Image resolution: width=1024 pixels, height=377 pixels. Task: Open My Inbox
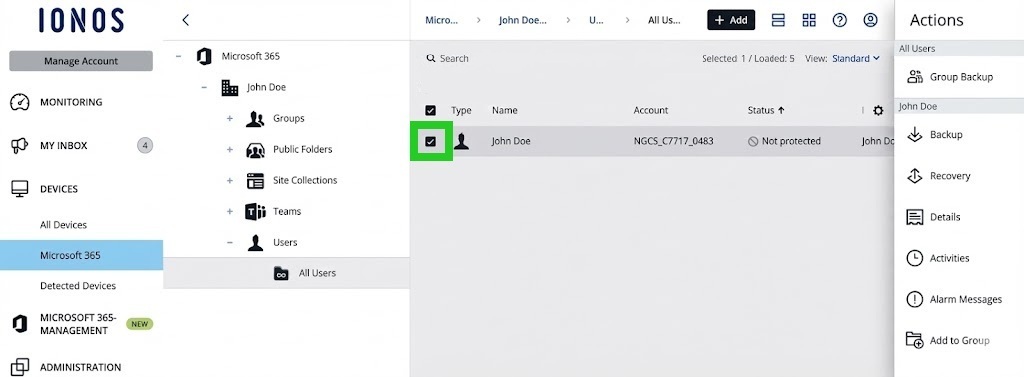(63, 146)
